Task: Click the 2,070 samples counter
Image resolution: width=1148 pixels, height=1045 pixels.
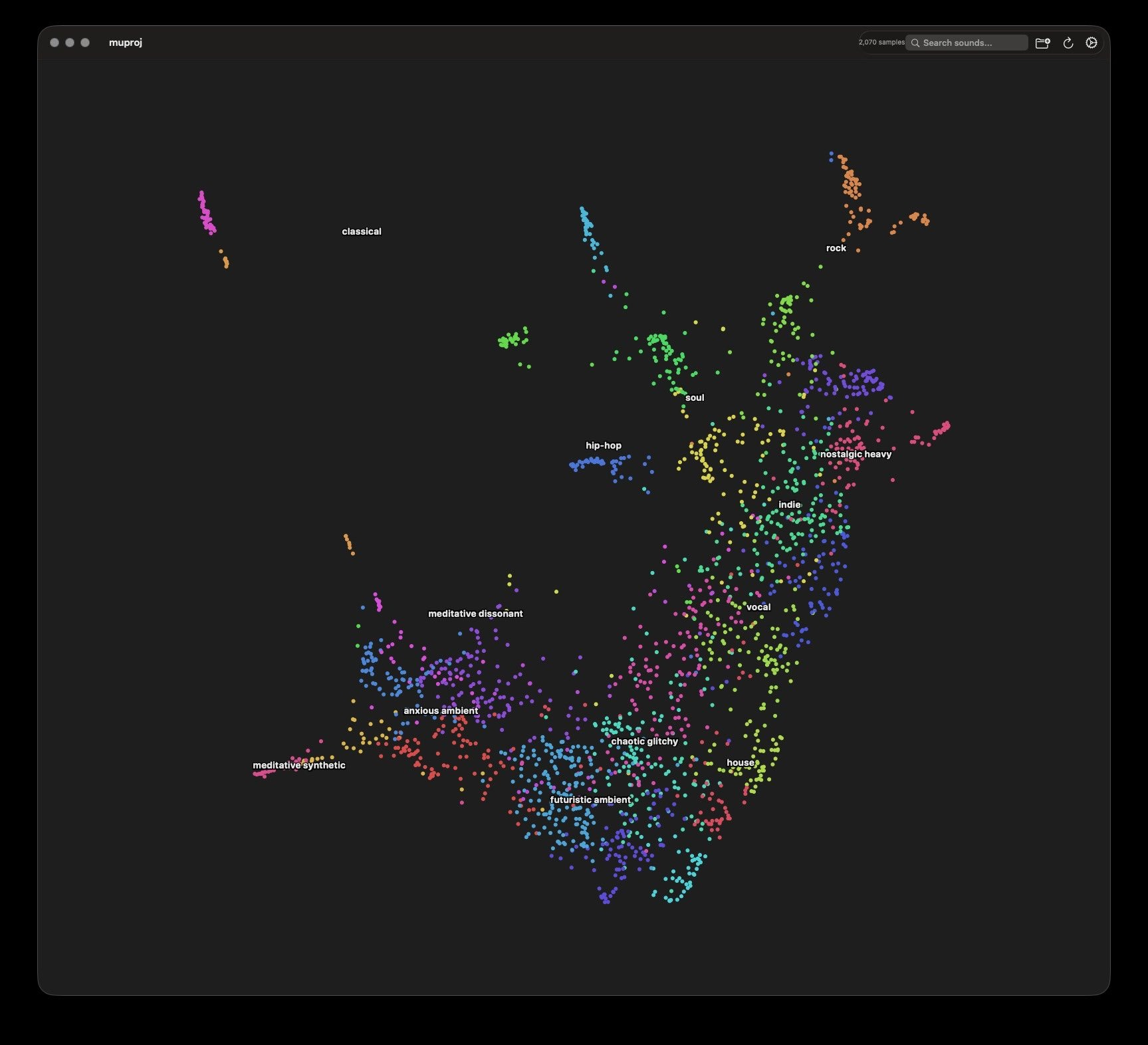Action: tap(881, 43)
